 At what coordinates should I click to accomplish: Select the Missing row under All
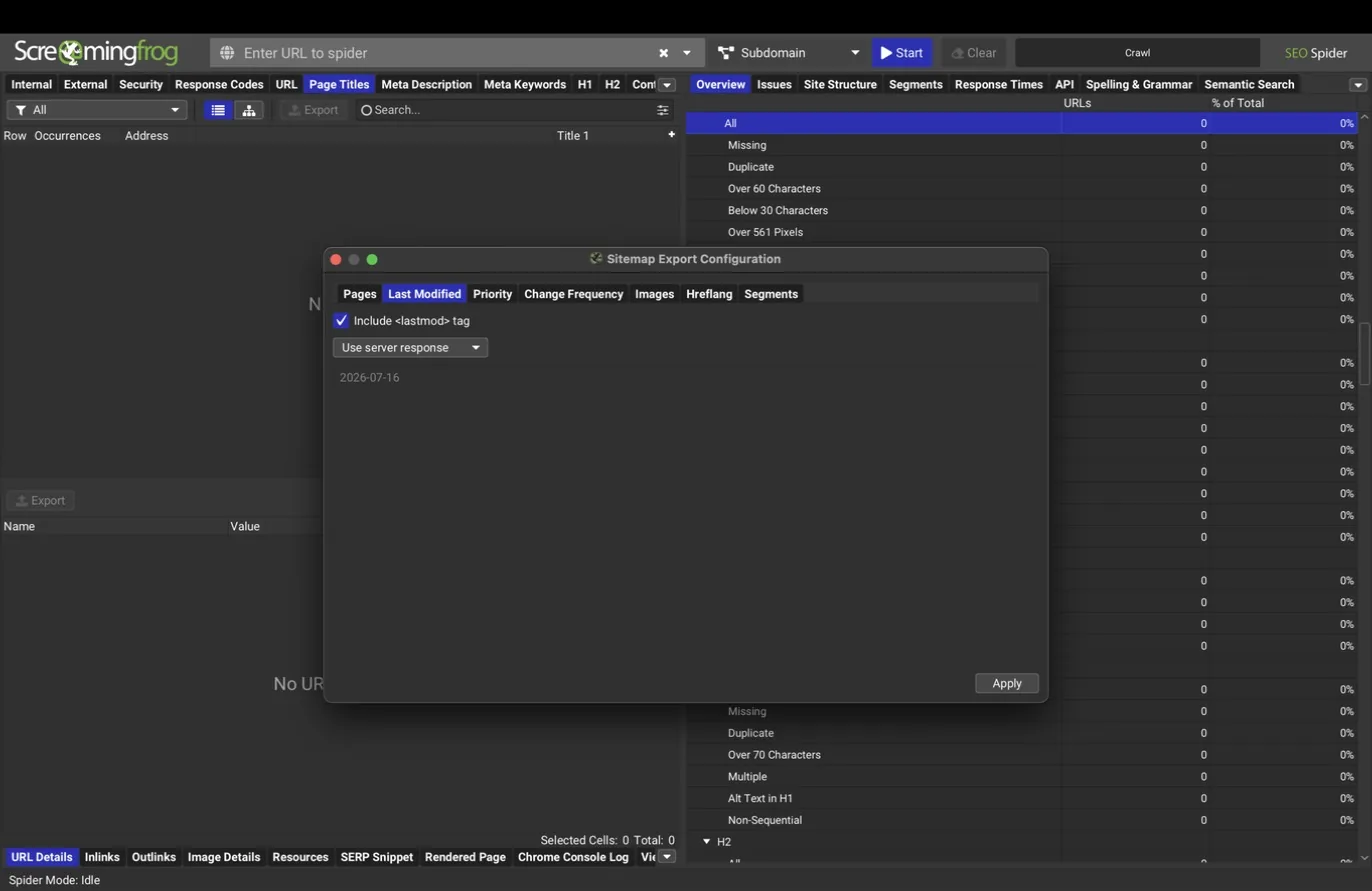(1023, 145)
